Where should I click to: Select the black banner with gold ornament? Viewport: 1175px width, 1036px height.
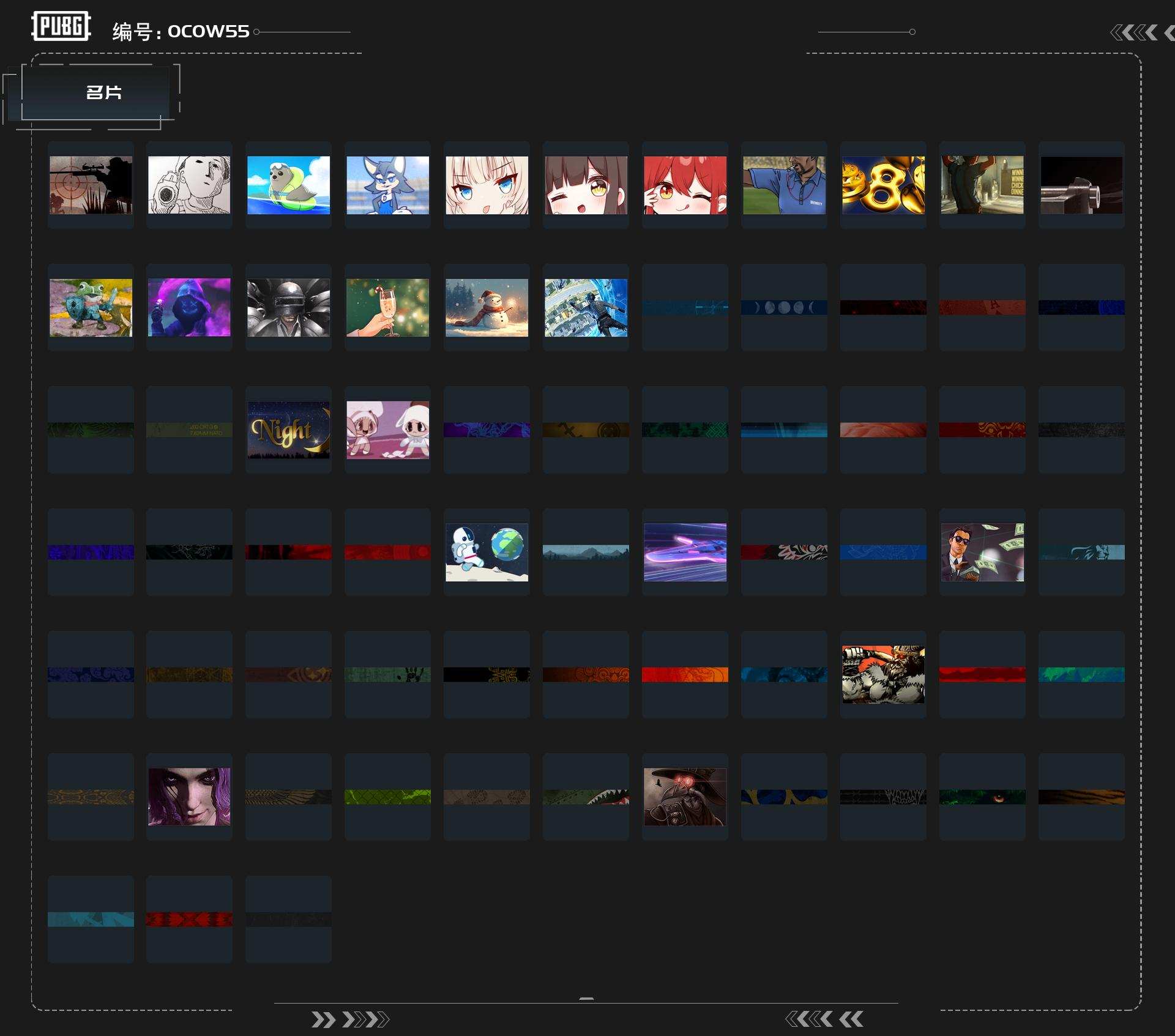coord(487,674)
